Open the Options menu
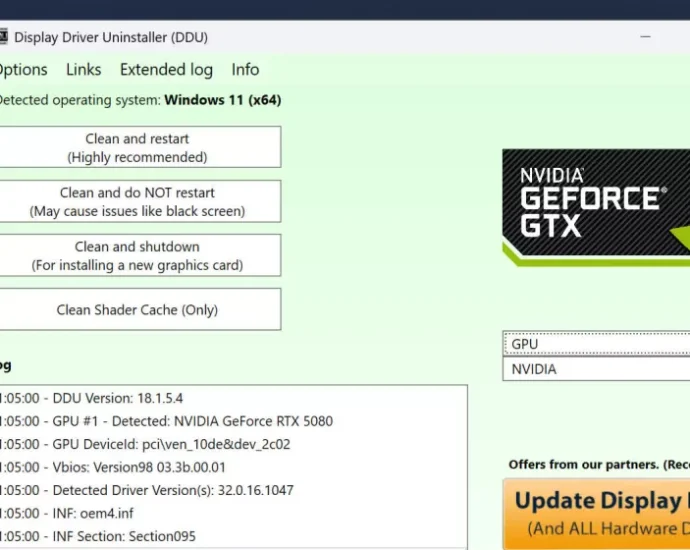 point(23,70)
